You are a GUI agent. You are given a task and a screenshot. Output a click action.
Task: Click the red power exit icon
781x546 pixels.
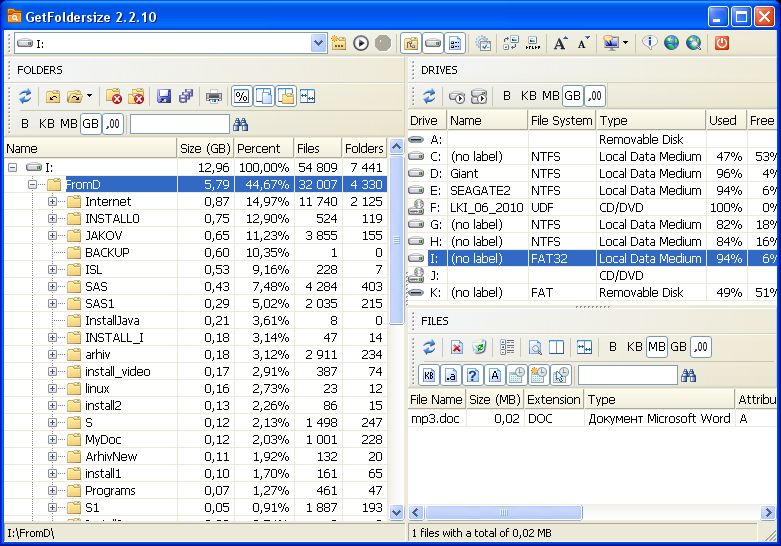pyautogui.click(x=721, y=43)
